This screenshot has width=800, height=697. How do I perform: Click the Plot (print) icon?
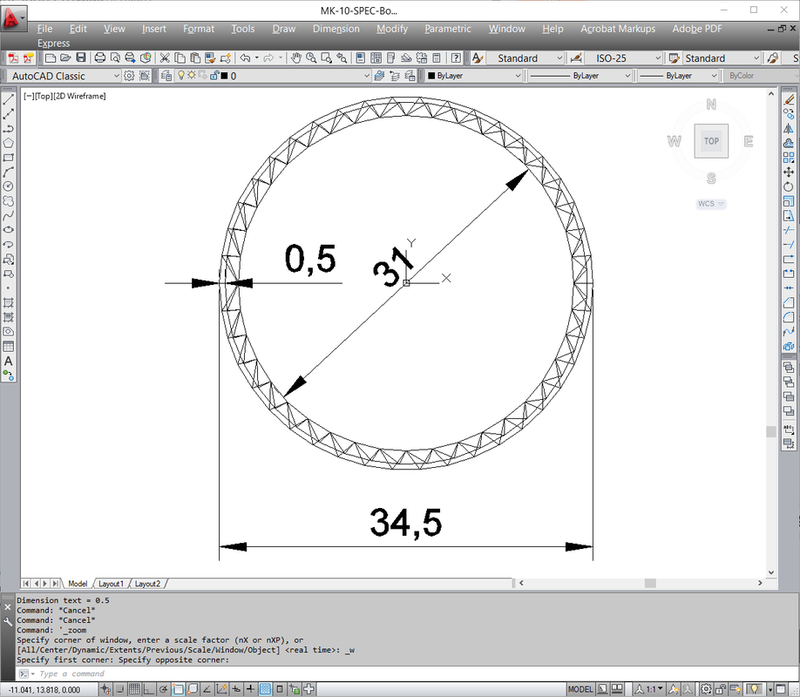[x=100, y=58]
